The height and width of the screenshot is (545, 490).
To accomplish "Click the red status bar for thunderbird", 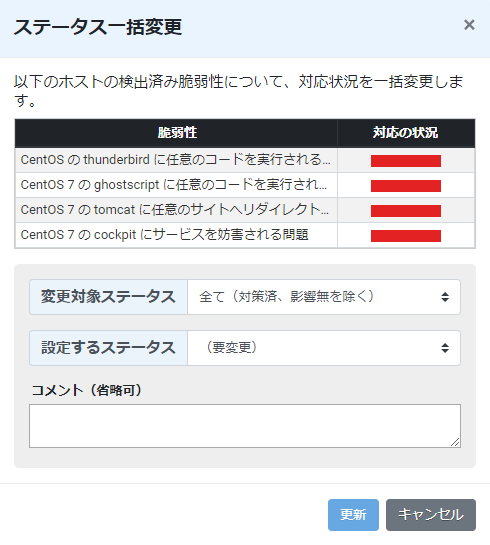I will tap(406, 161).
